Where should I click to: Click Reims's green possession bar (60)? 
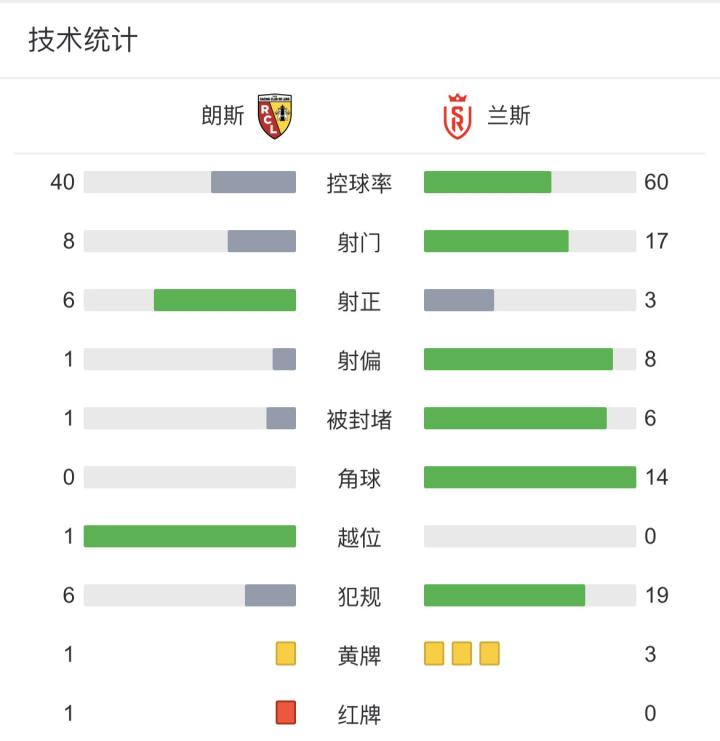coord(487,182)
